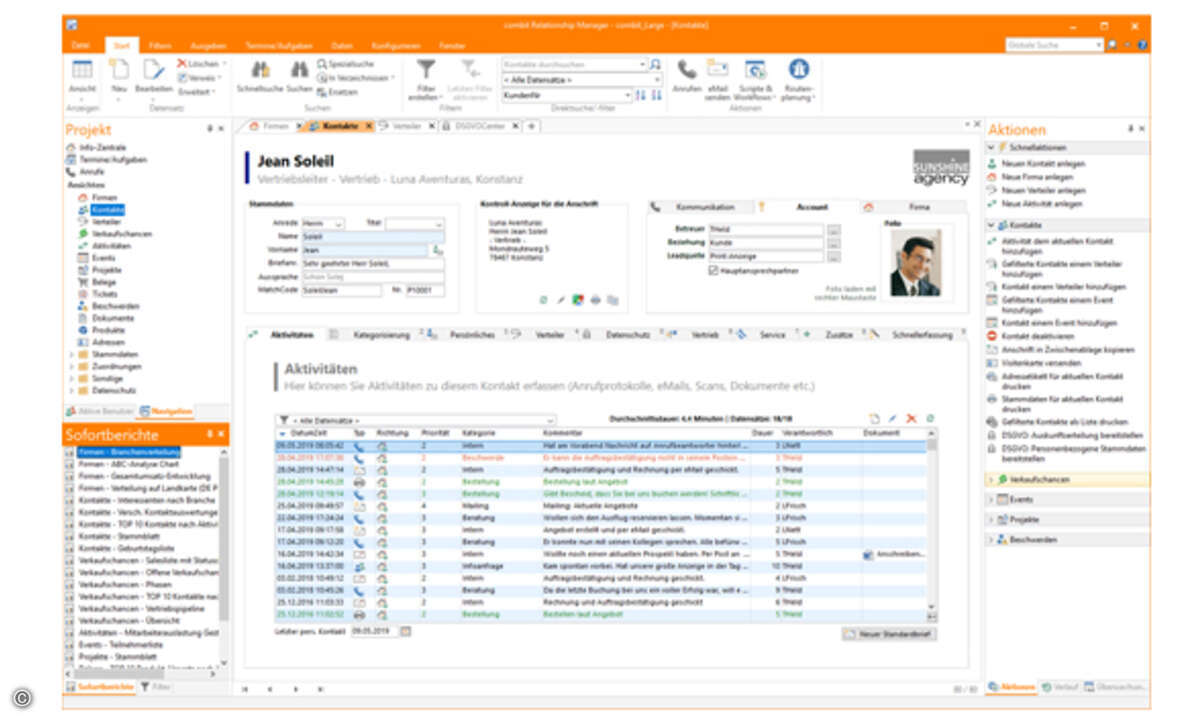Screen dimensions: 1200x720
Task: Click the Globale Suche search field
Action: coord(1054,45)
